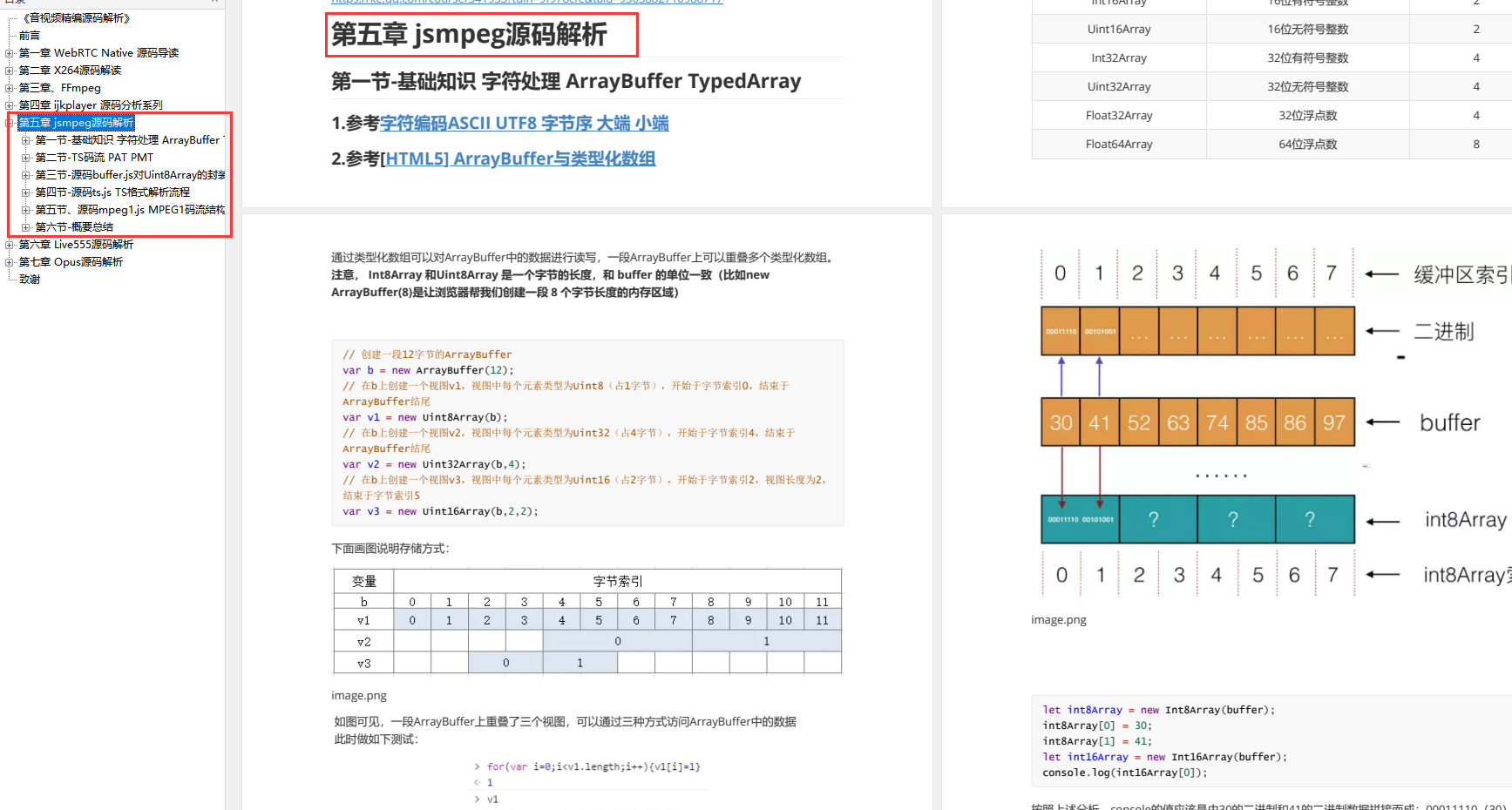
Task: Click the Float64Array table cell
Action: (1119, 144)
